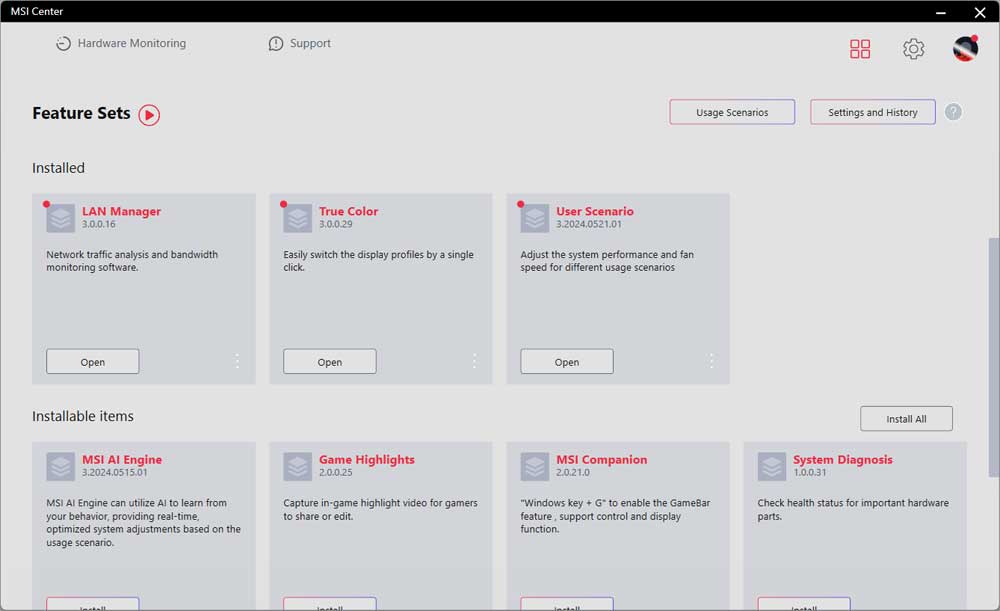Click the vertical scrollbar thumb

(994, 357)
